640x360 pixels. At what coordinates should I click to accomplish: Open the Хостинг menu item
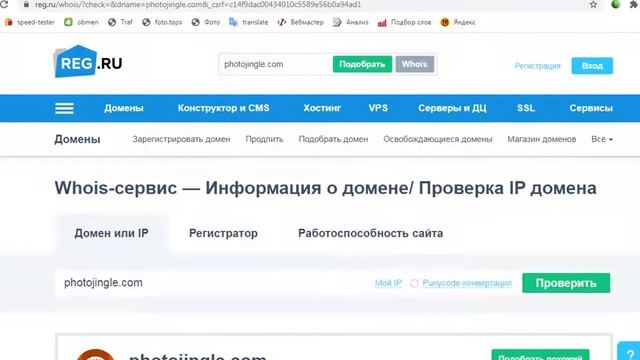point(322,108)
